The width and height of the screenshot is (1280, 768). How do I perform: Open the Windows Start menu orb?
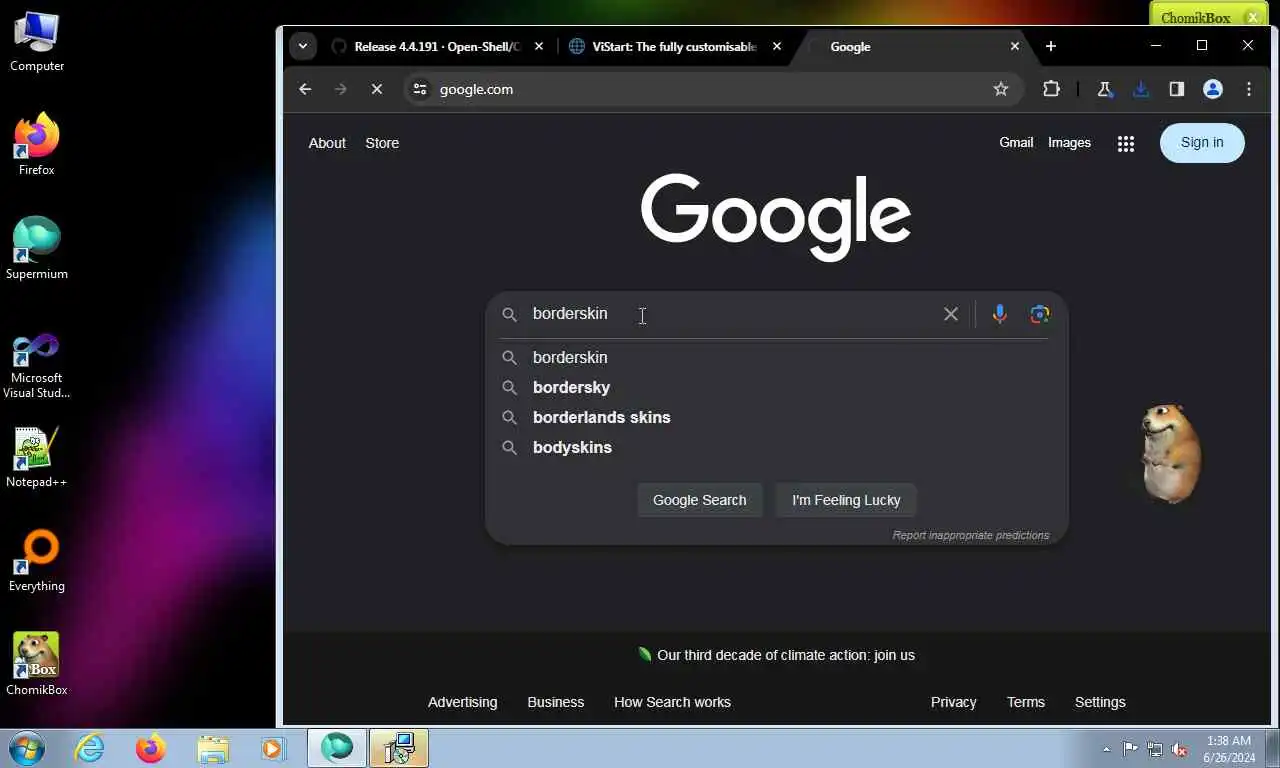pos(27,748)
